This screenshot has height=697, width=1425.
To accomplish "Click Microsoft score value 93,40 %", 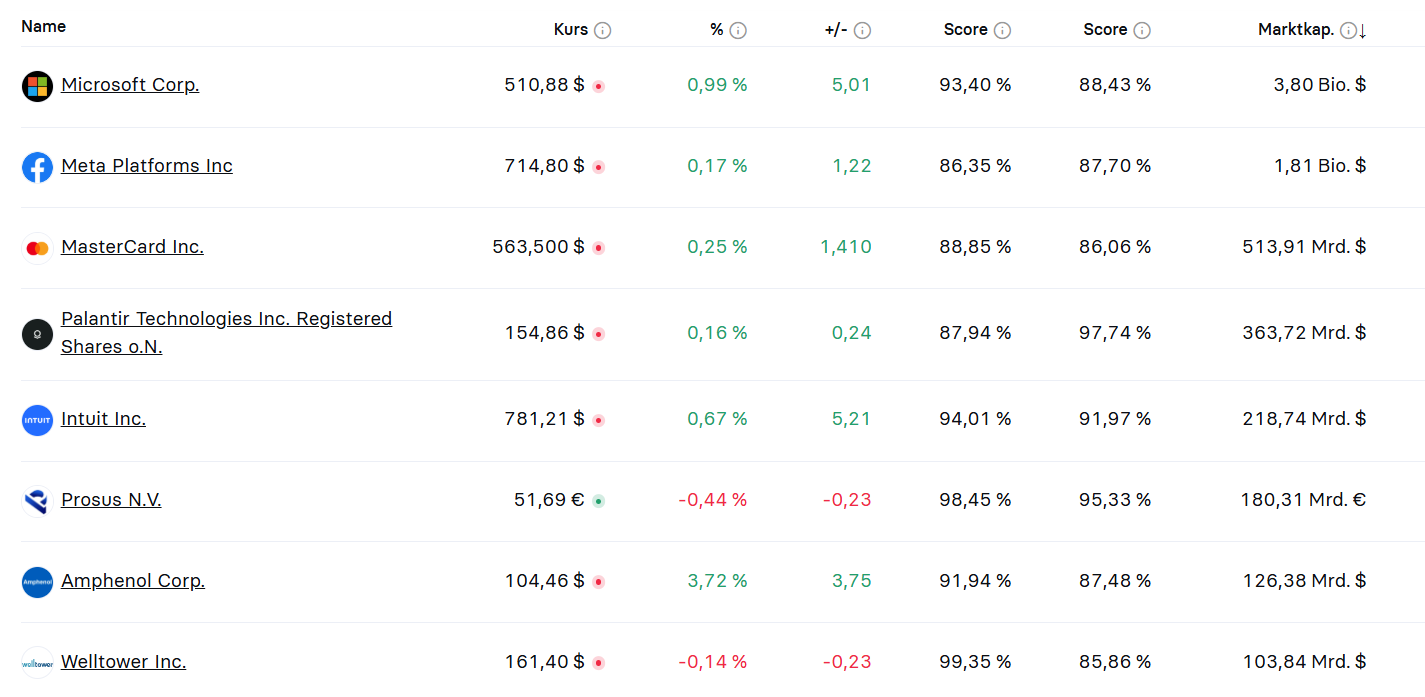I will (975, 85).
